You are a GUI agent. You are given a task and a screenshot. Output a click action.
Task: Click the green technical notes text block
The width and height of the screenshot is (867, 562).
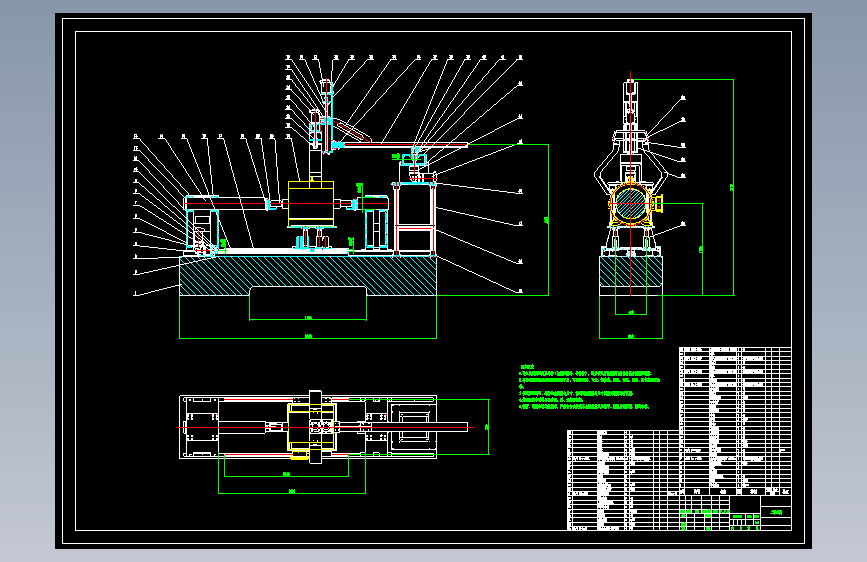(x=589, y=387)
